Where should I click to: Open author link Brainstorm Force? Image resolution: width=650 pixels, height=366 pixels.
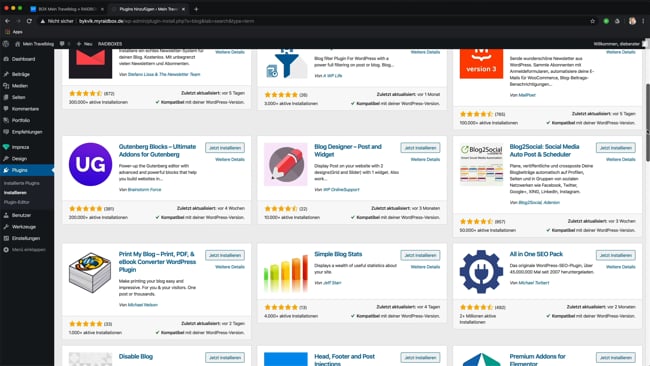pos(144,190)
